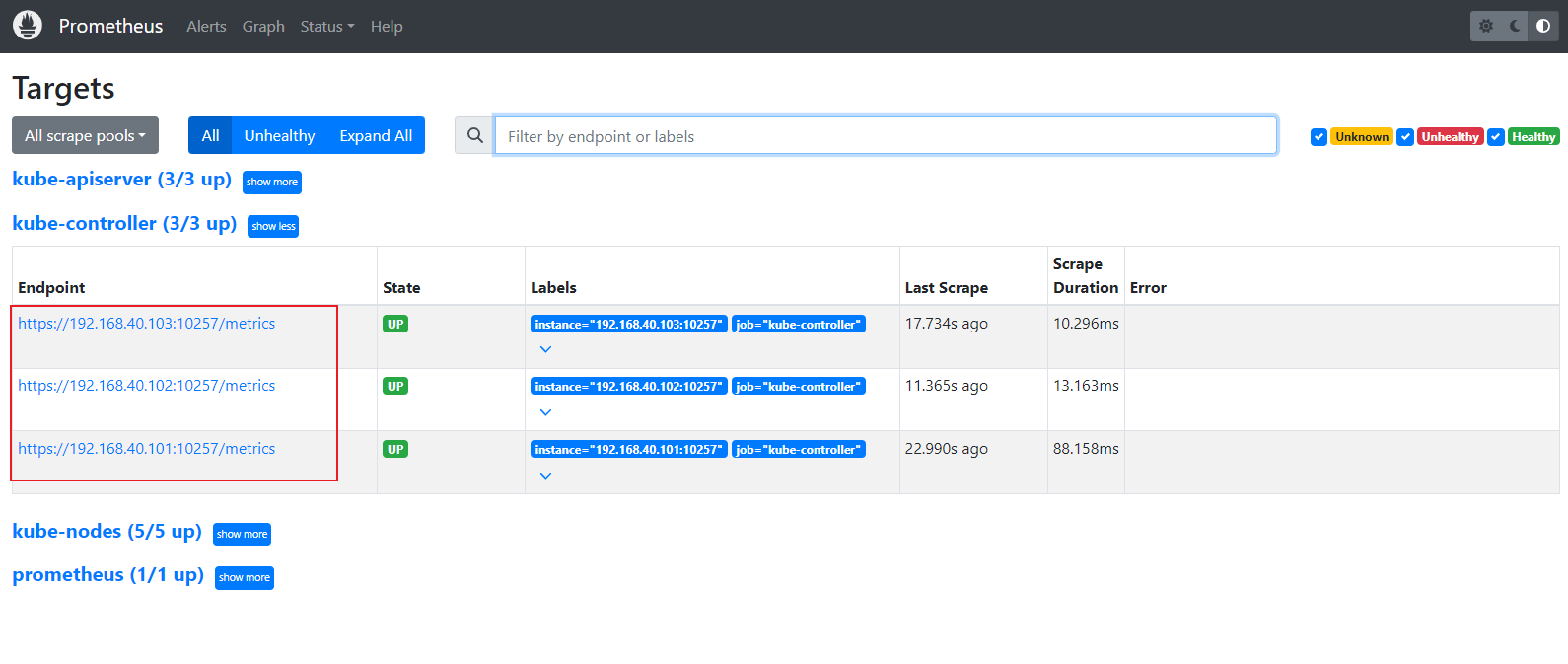
Task: Uncheck the Unhealthy filter checkbox
Action: click(x=1405, y=137)
